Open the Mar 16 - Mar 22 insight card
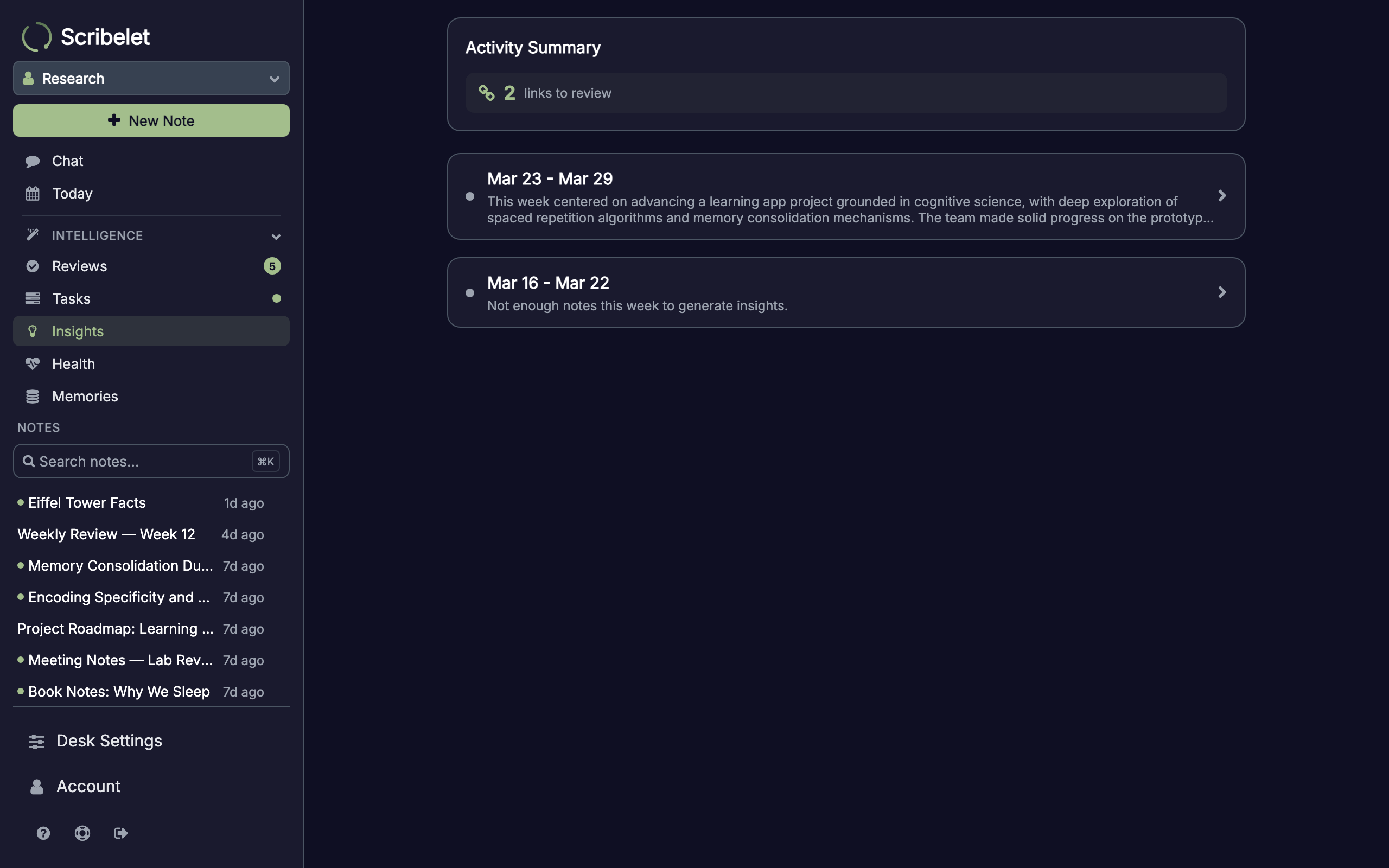 (x=846, y=292)
